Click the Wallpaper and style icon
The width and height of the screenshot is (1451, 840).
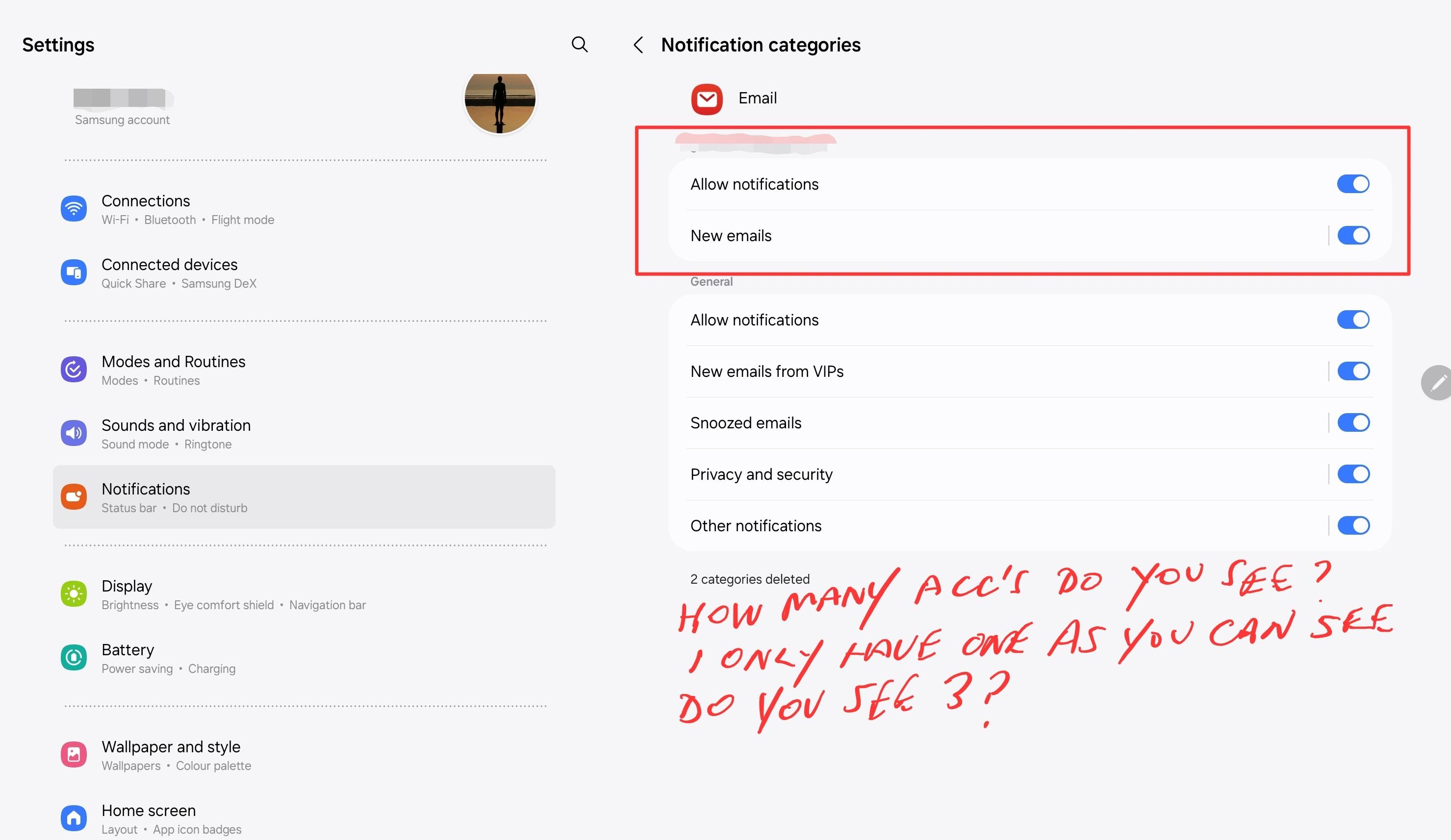(x=74, y=754)
